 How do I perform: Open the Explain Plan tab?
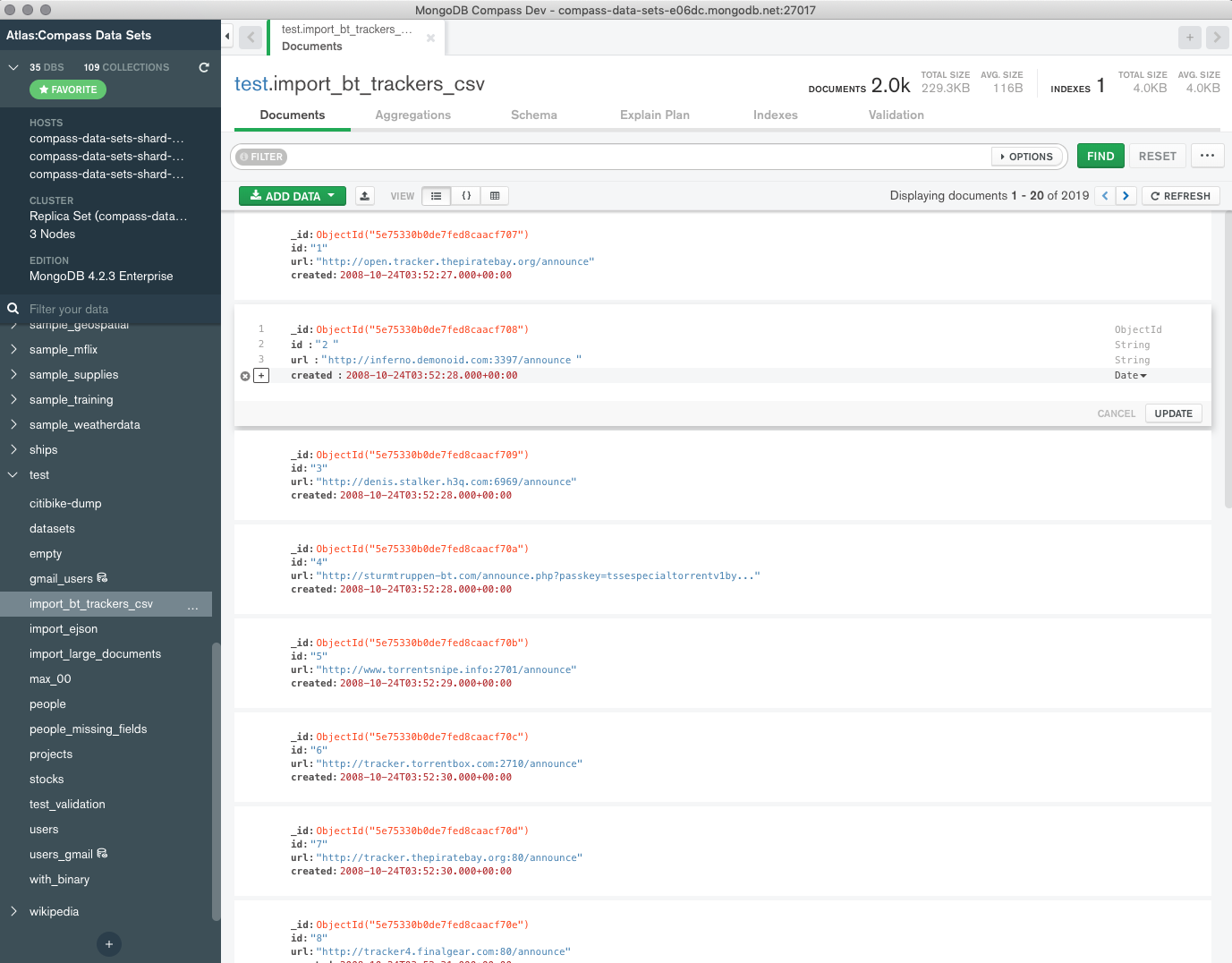[x=655, y=115]
